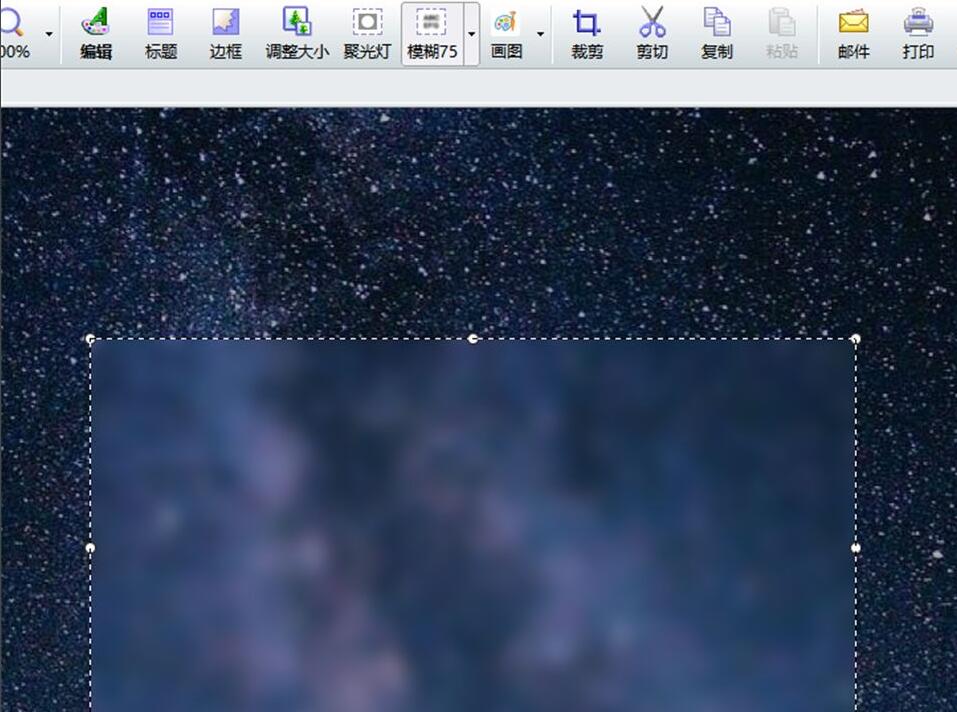This screenshot has height=712, width=957.
Task: Click the top-right corner selection handle
Action: click(x=856, y=339)
